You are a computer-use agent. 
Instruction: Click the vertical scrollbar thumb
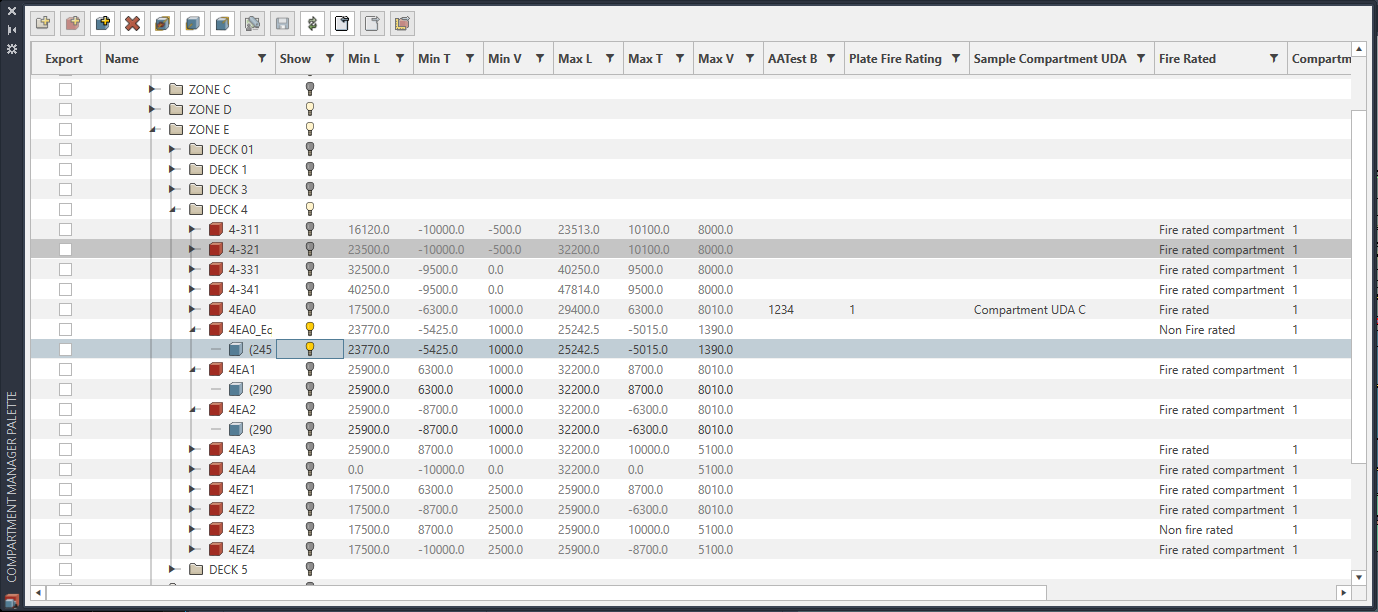pos(1358,285)
